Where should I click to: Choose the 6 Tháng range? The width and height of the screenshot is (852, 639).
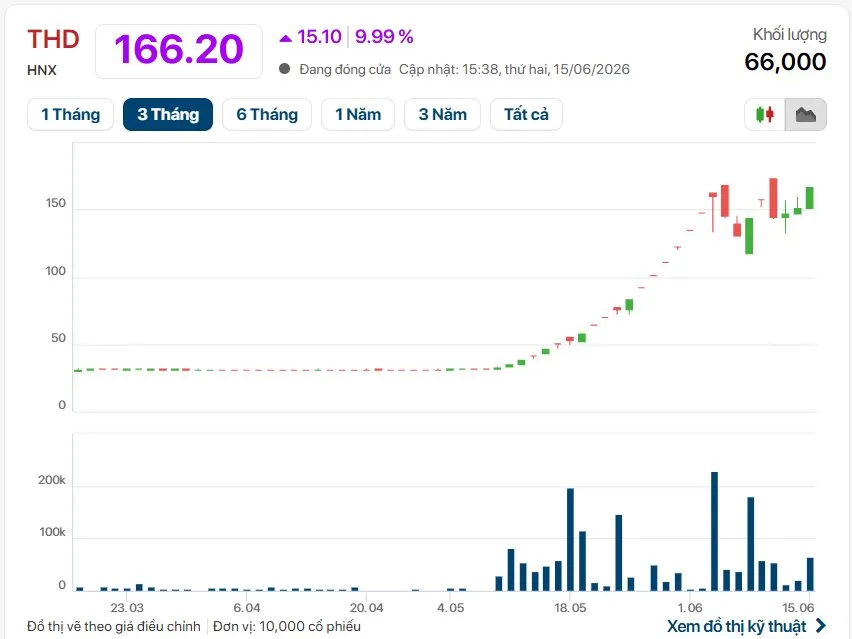[x=267, y=115]
